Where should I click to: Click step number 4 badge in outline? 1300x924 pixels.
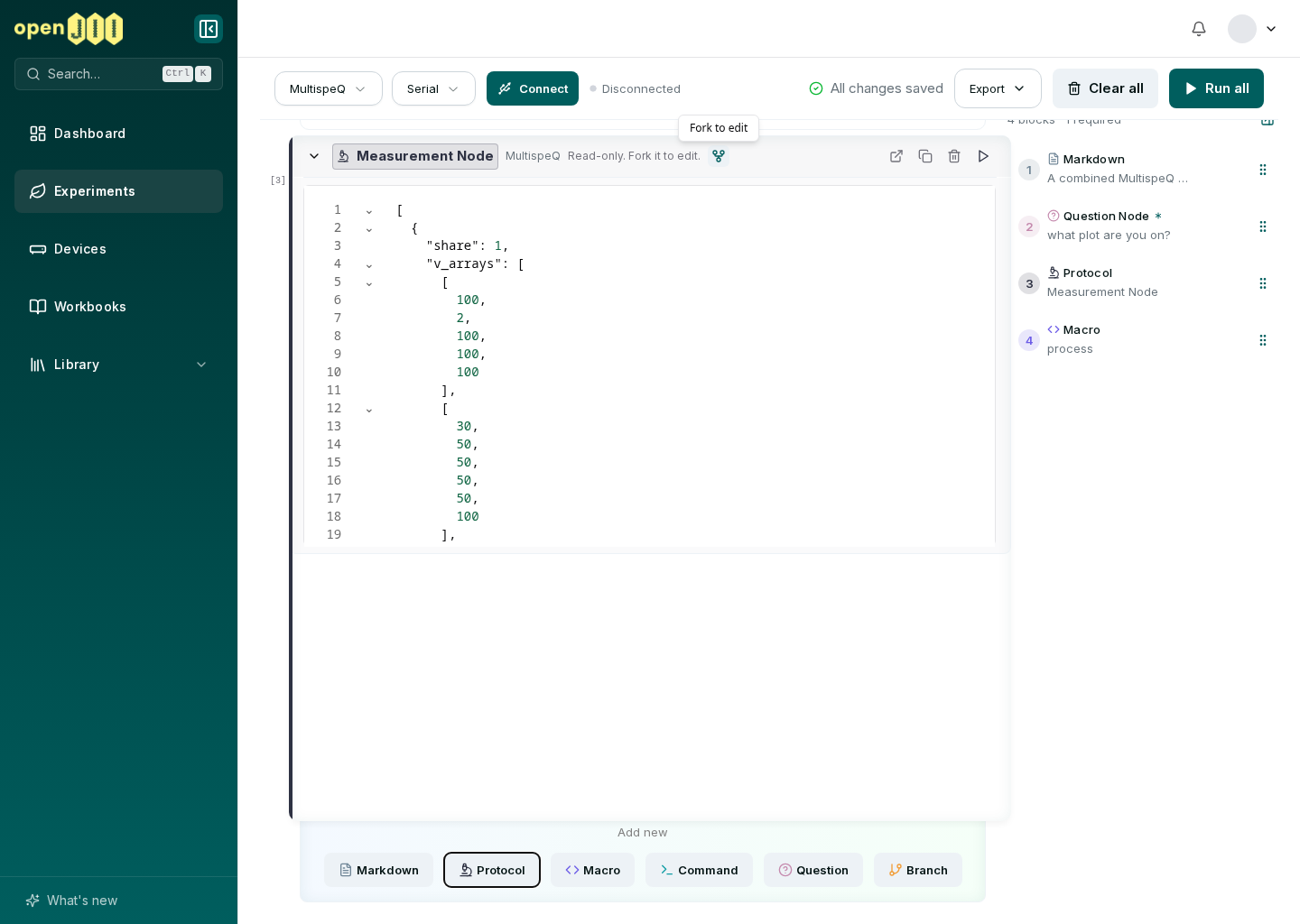tap(1029, 340)
